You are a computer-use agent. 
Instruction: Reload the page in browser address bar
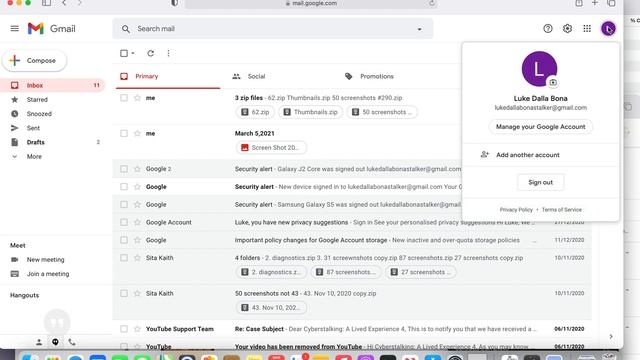pos(432,3)
